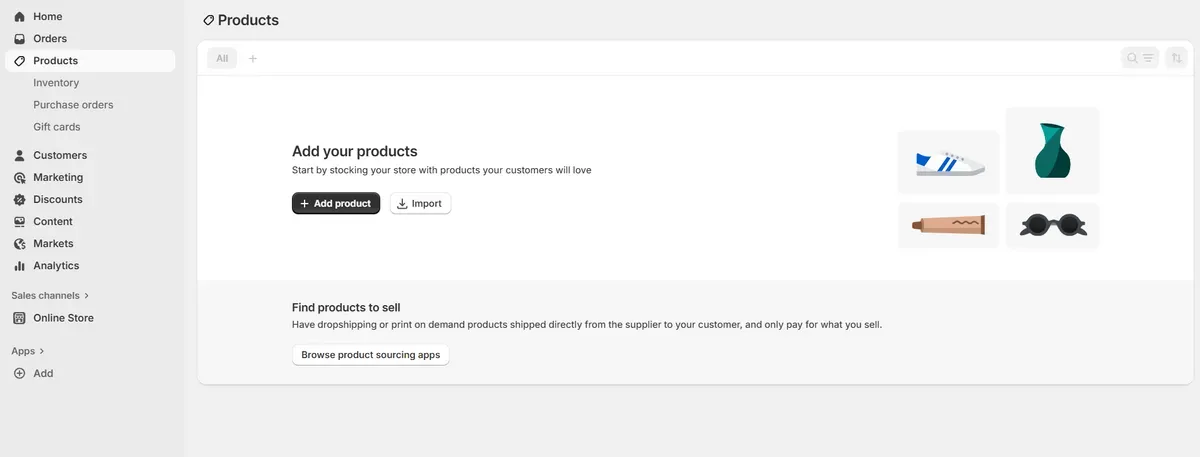This screenshot has width=1200, height=457.
Task: Click the Add product button
Action: (336, 203)
